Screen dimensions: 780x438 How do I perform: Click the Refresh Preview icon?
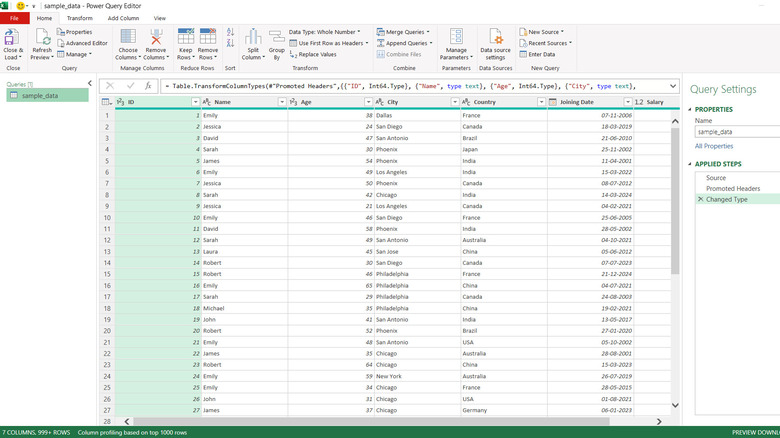[x=42, y=38]
